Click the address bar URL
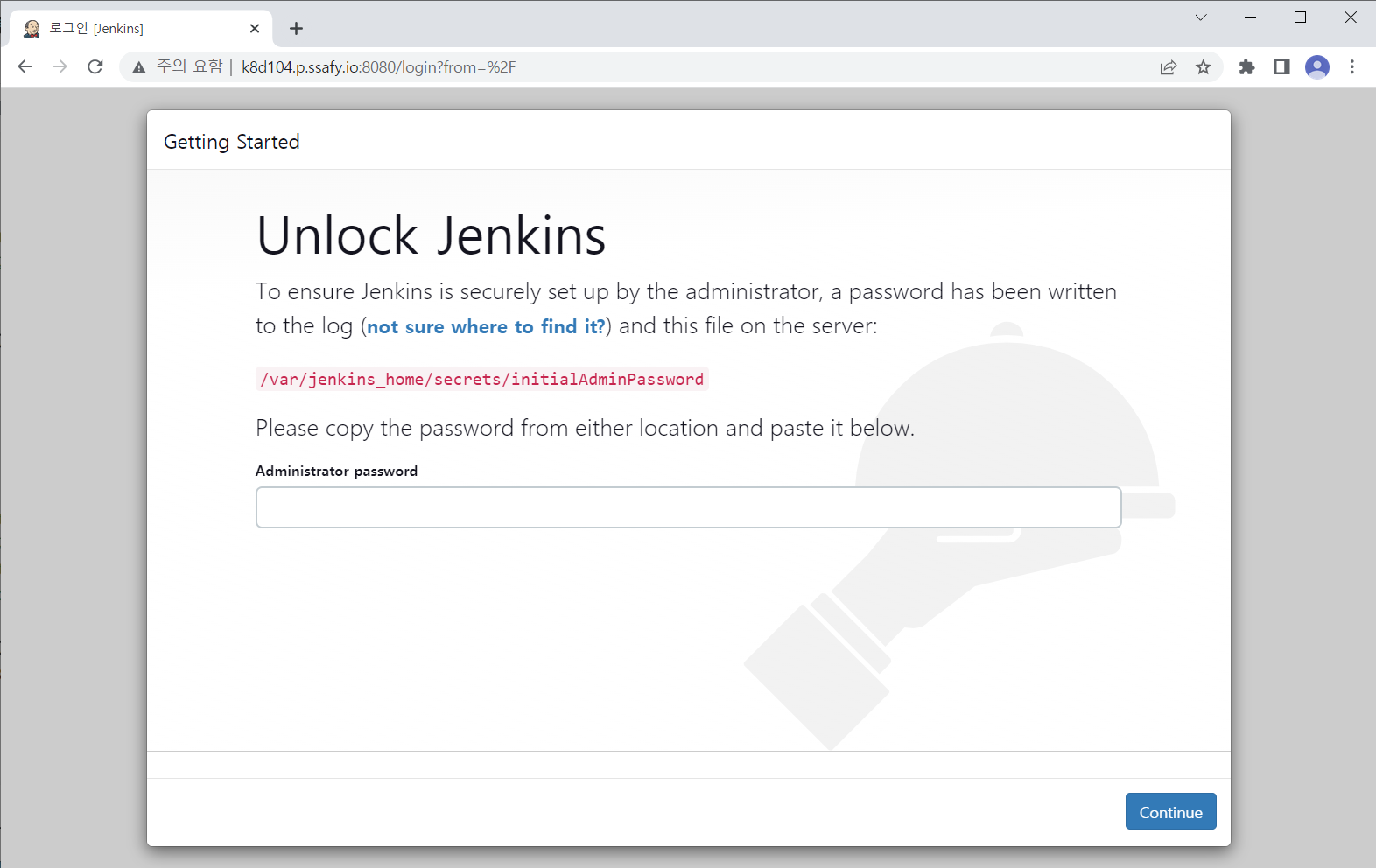 [x=378, y=67]
